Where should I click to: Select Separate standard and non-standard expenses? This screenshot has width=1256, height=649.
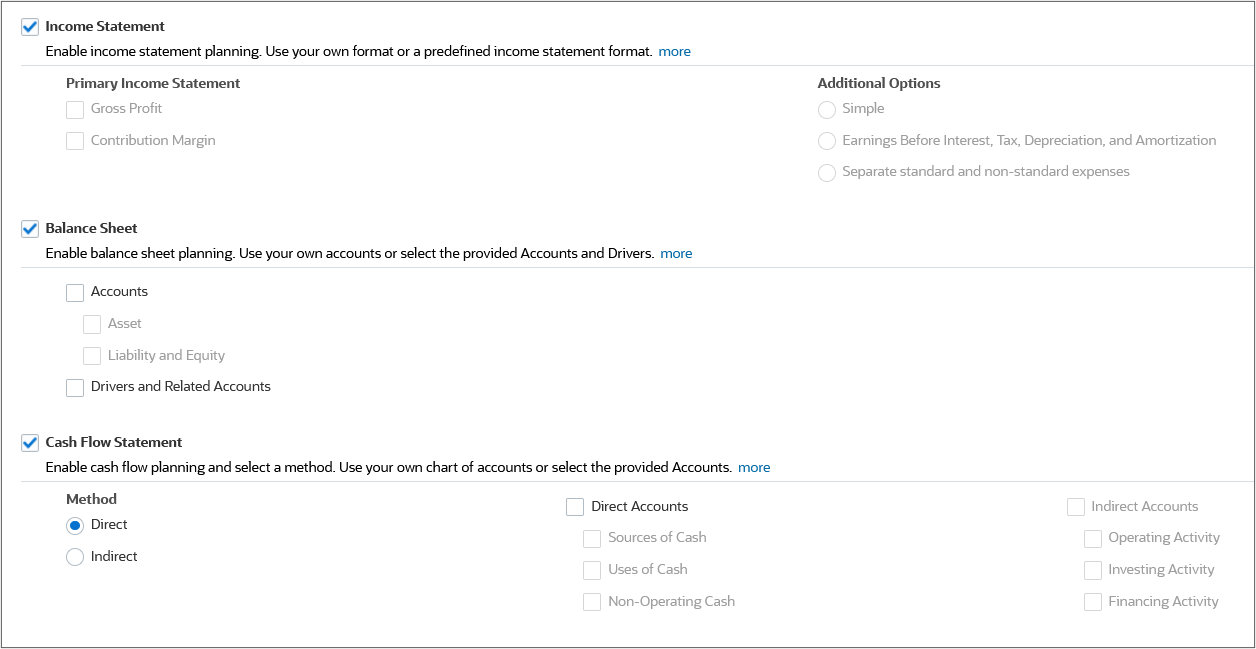827,172
